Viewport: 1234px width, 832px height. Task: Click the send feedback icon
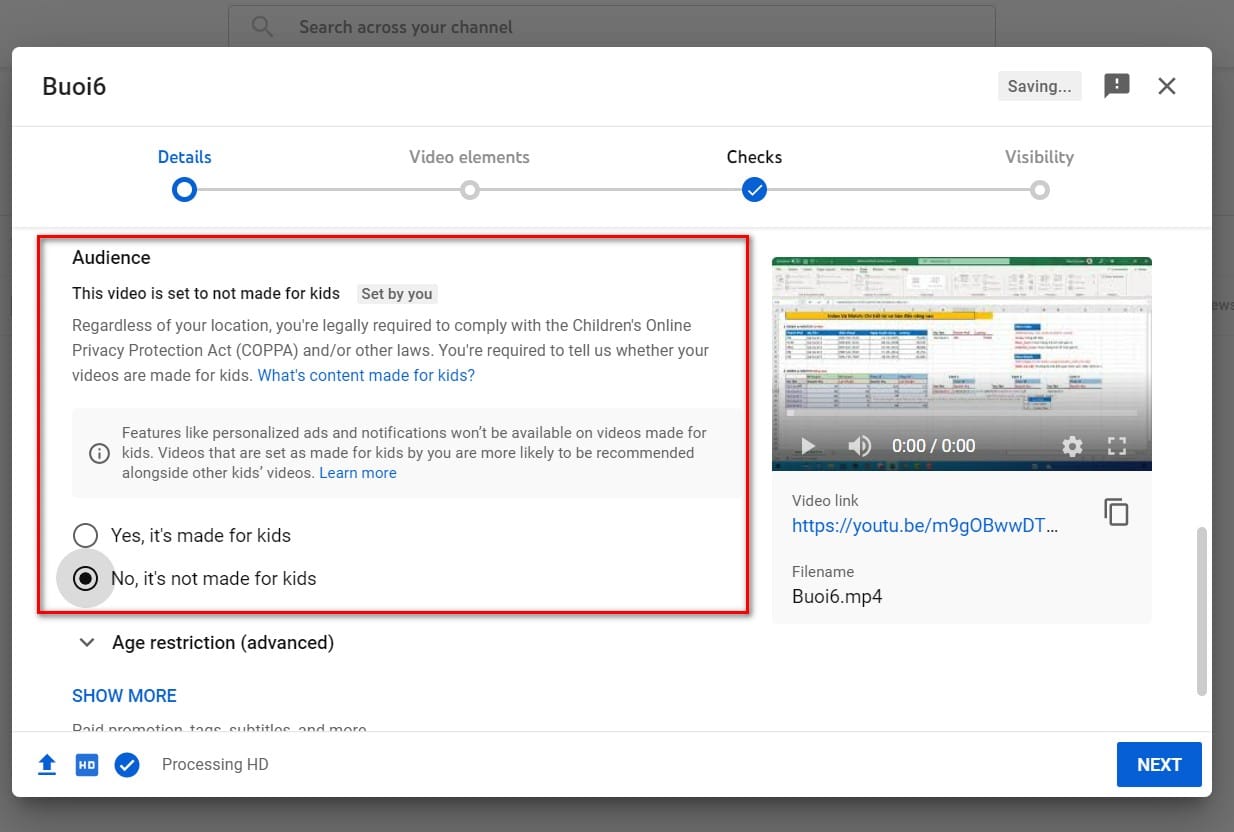(x=1116, y=86)
